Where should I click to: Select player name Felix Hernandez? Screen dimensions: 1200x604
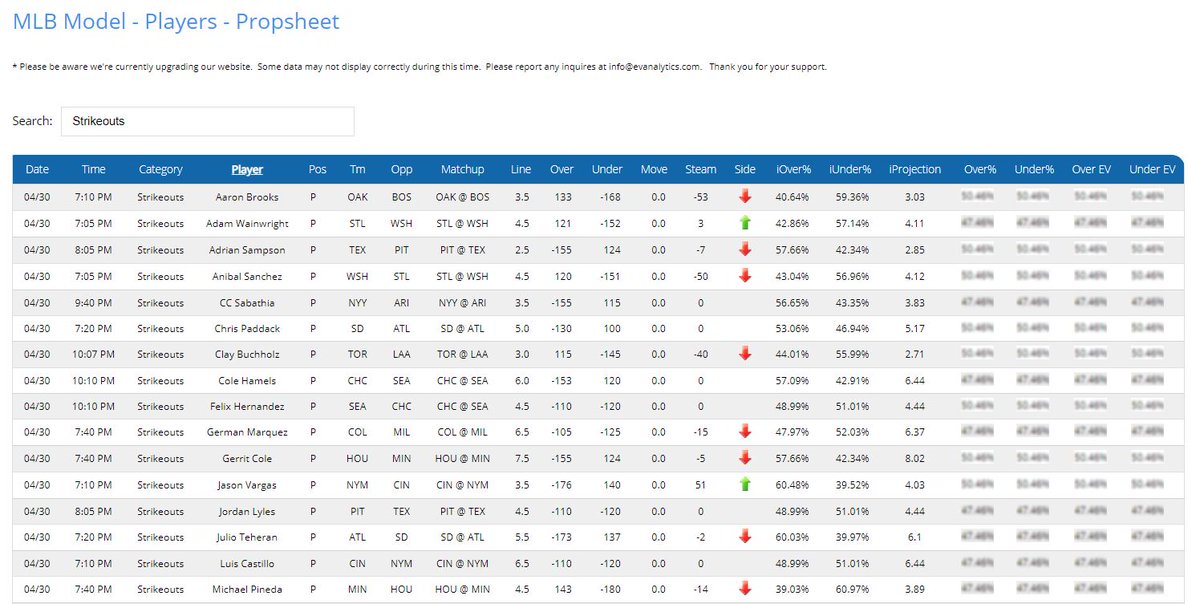point(247,406)
